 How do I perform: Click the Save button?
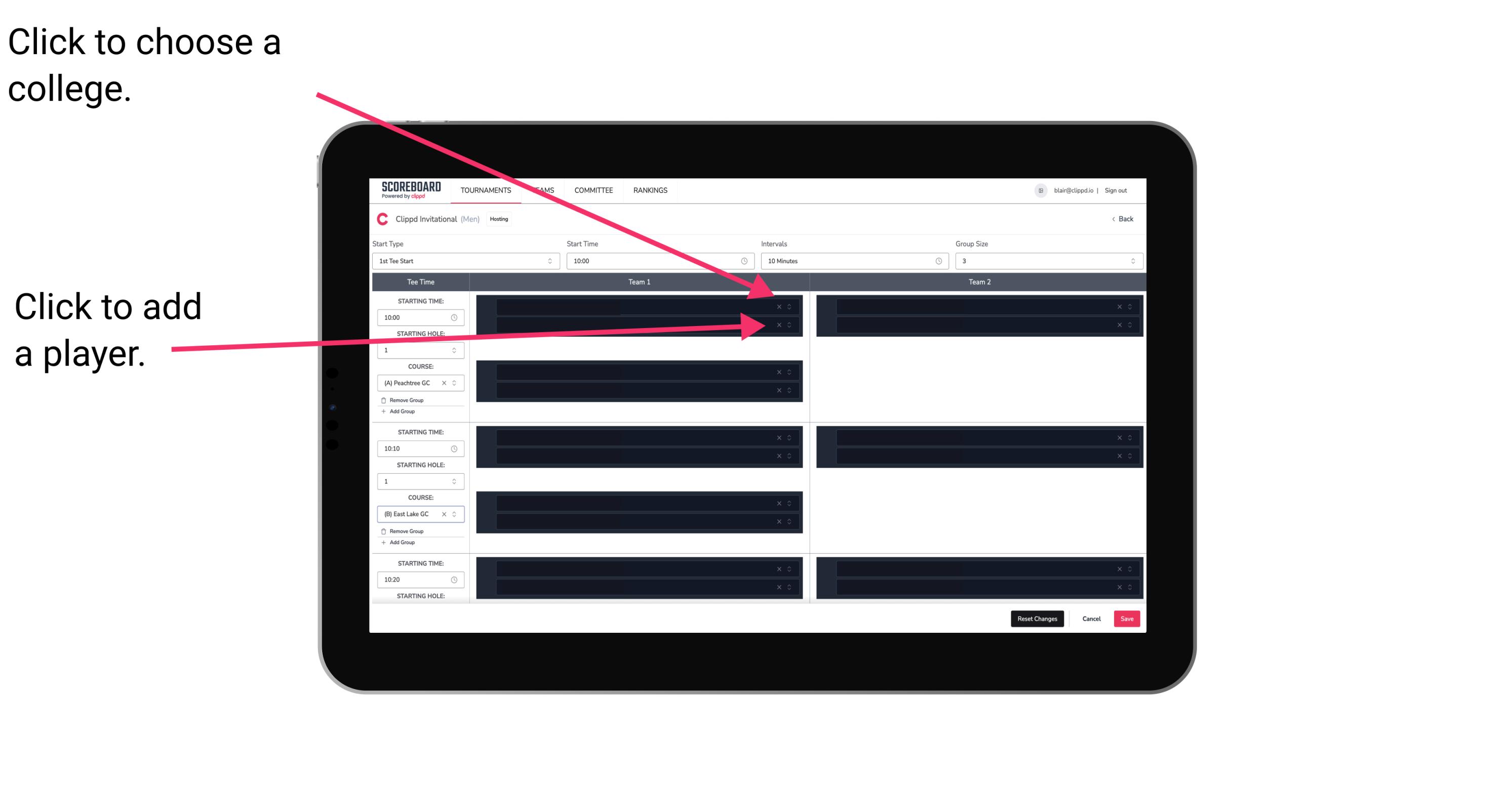(x=1127, y=618)
